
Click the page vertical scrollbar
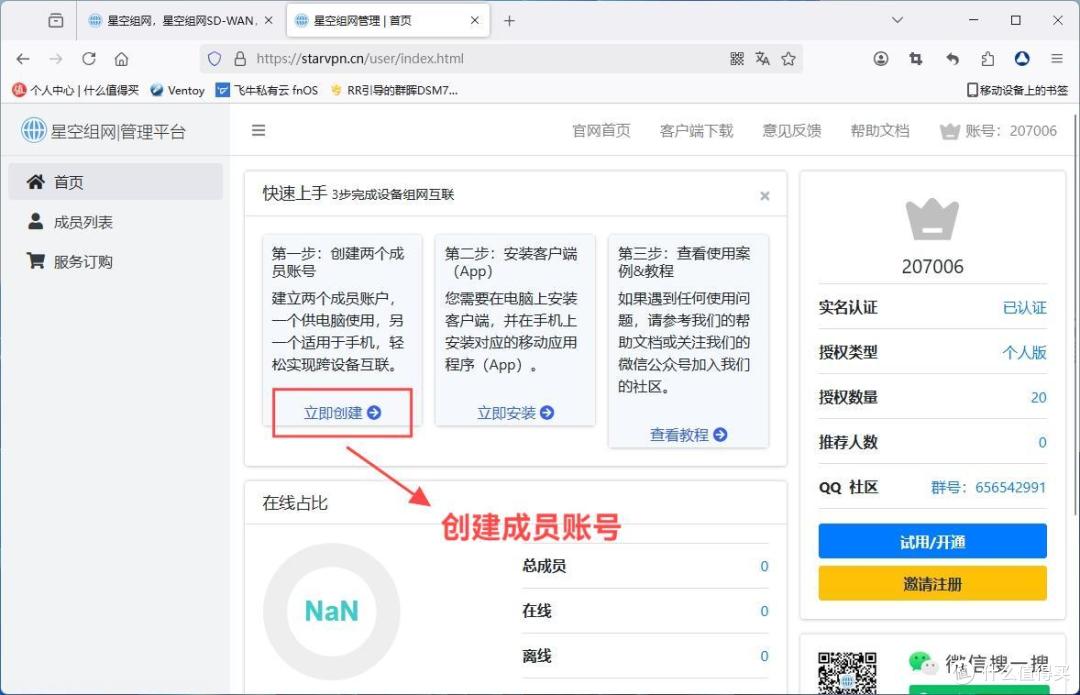click(1074, 317)
